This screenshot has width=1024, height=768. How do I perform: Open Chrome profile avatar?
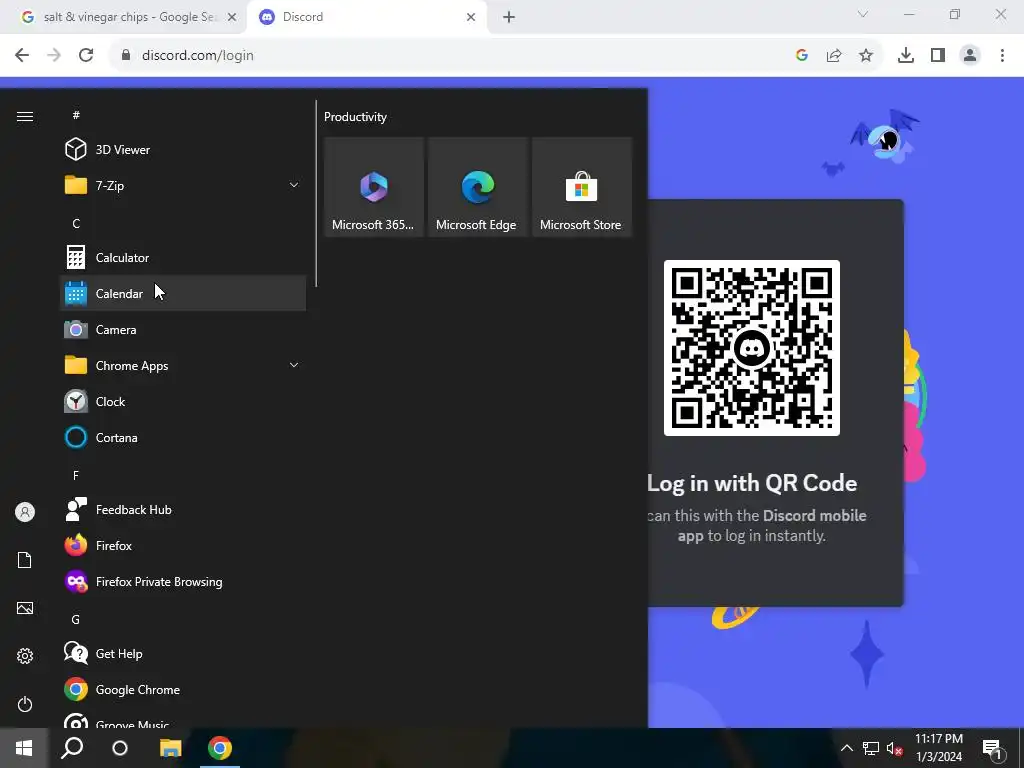[x=970, y=56]
